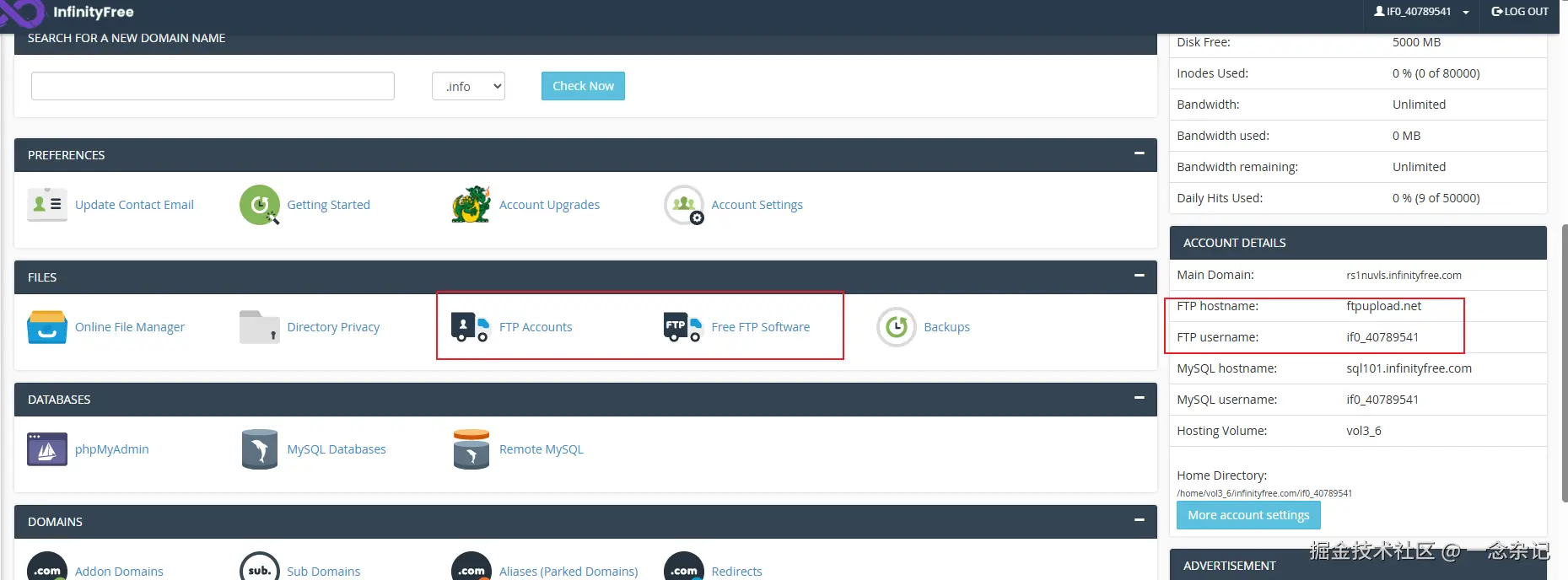
Task: Launch the Online File Manager icon
Action: pyautogui.click(x=47, y=327)
